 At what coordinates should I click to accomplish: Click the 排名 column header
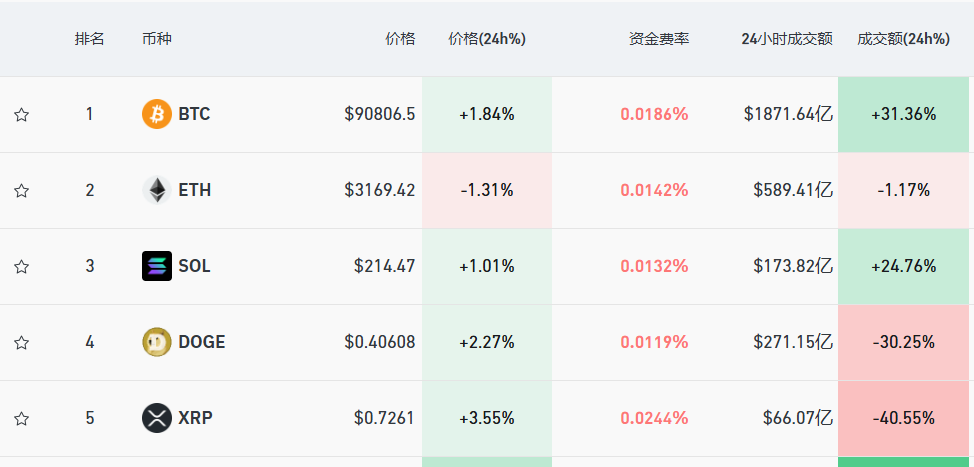[89, 39]
